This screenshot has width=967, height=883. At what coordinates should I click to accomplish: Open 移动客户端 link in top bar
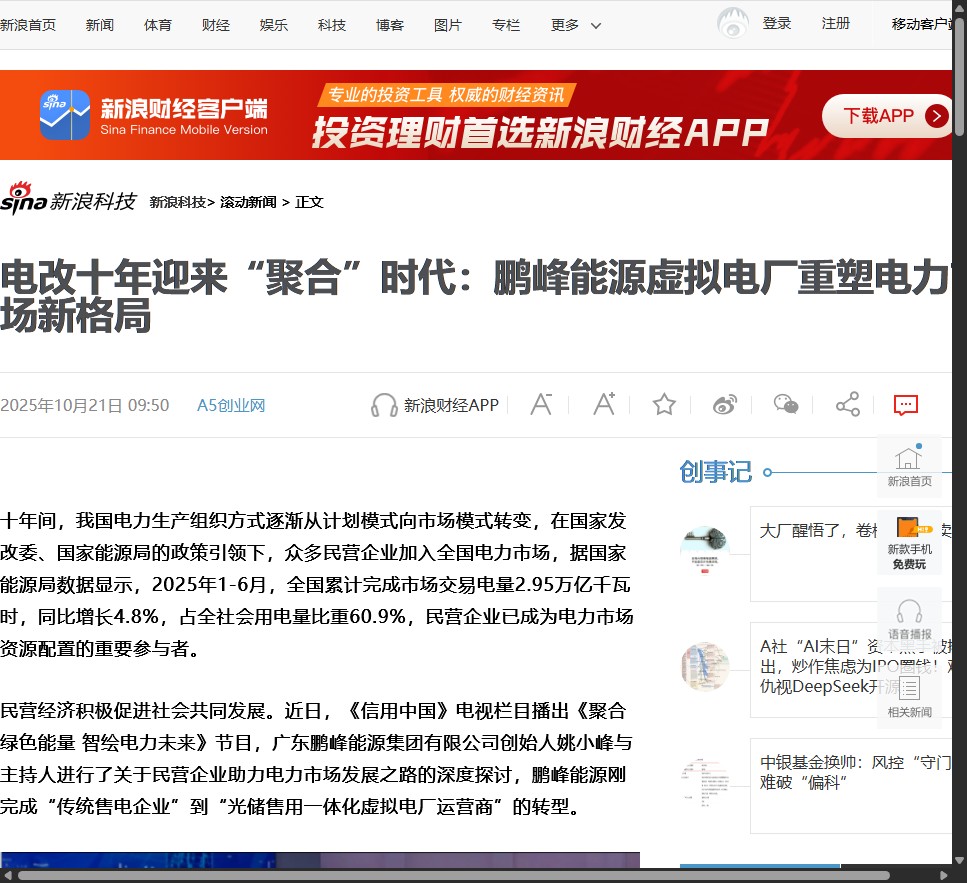click(x=921, y=24)
